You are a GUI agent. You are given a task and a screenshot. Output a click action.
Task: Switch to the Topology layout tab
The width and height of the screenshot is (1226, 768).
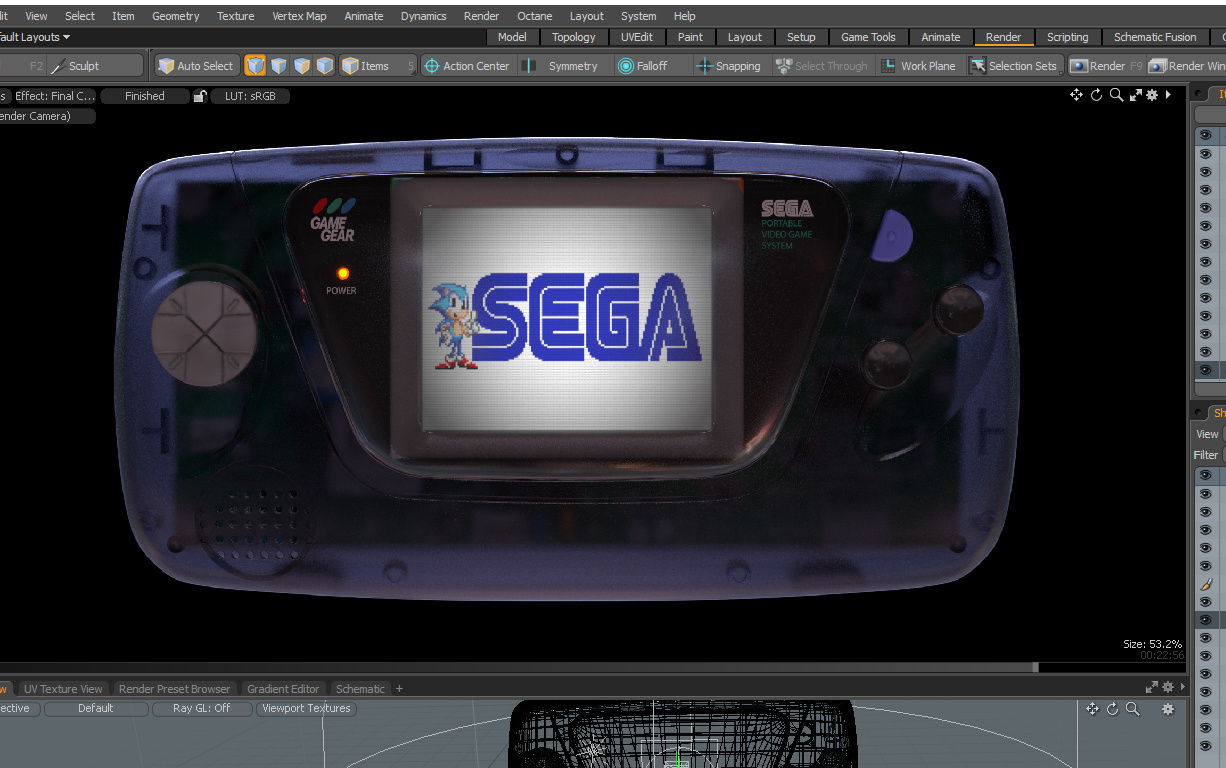(x=573, y=37)
